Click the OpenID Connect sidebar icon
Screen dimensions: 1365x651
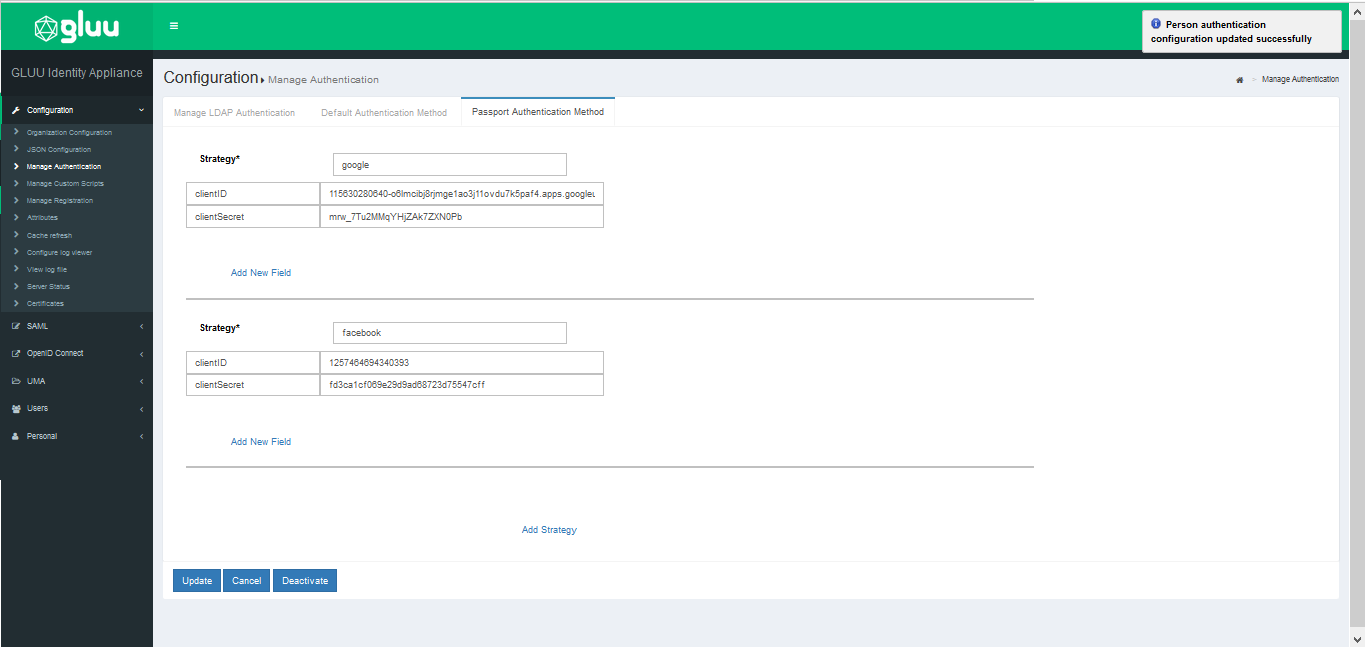16,353
